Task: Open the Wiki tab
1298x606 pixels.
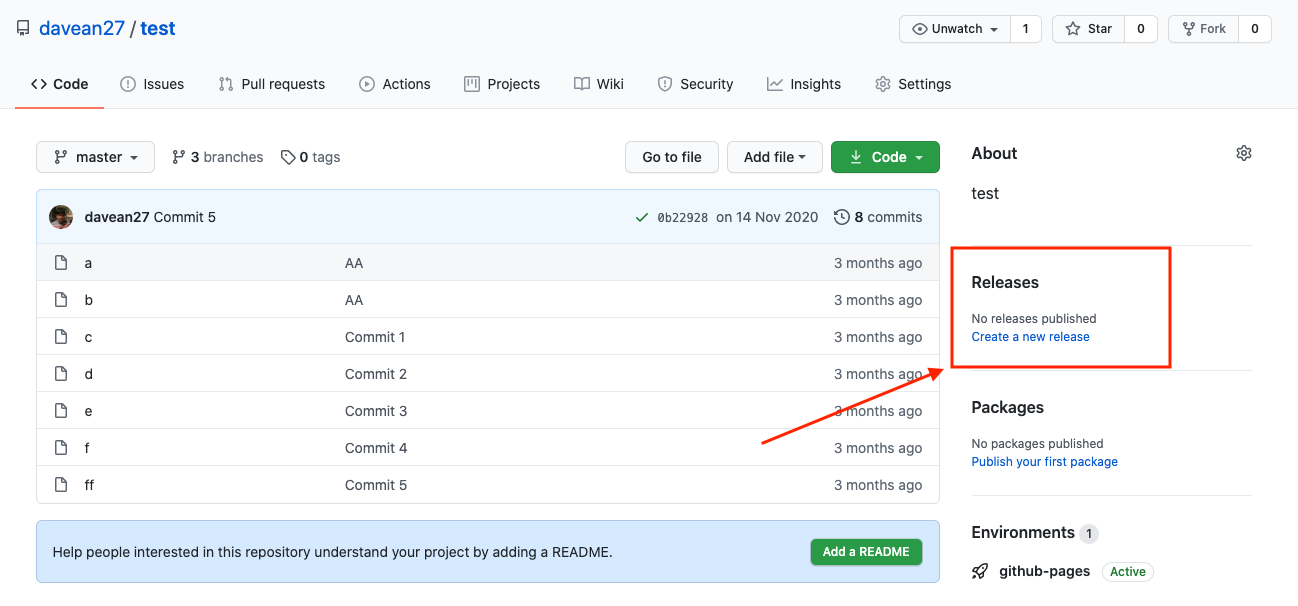Action: point(599,84)
